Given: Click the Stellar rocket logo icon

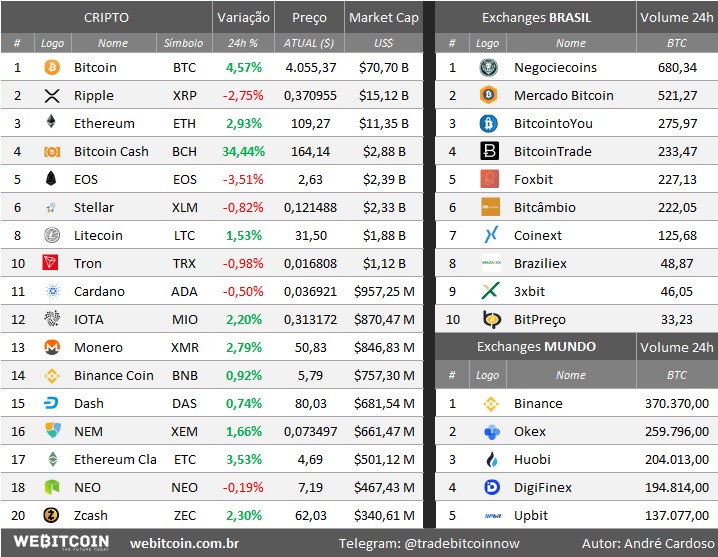Looking at the screenshot, I should 51,208.
